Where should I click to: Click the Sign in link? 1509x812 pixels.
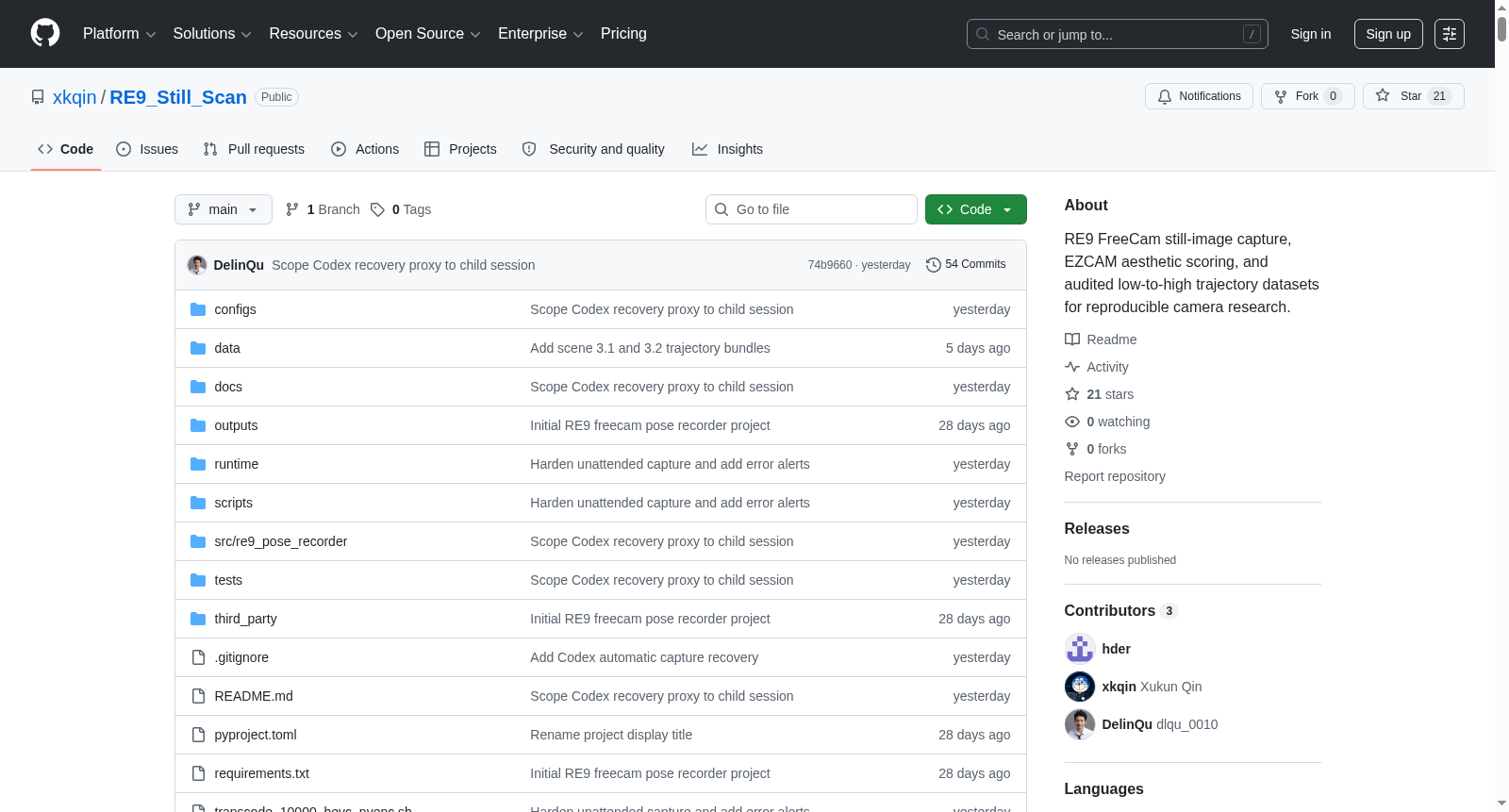[1311, 34]
